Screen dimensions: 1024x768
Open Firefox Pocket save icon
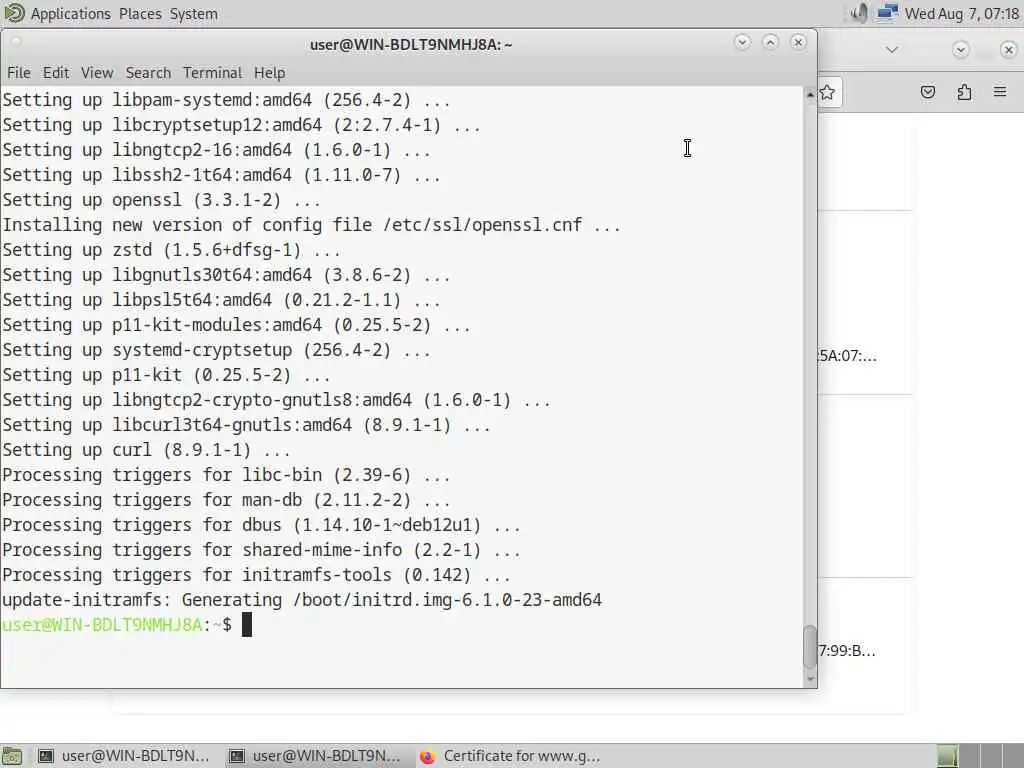[x=927, y=92]
